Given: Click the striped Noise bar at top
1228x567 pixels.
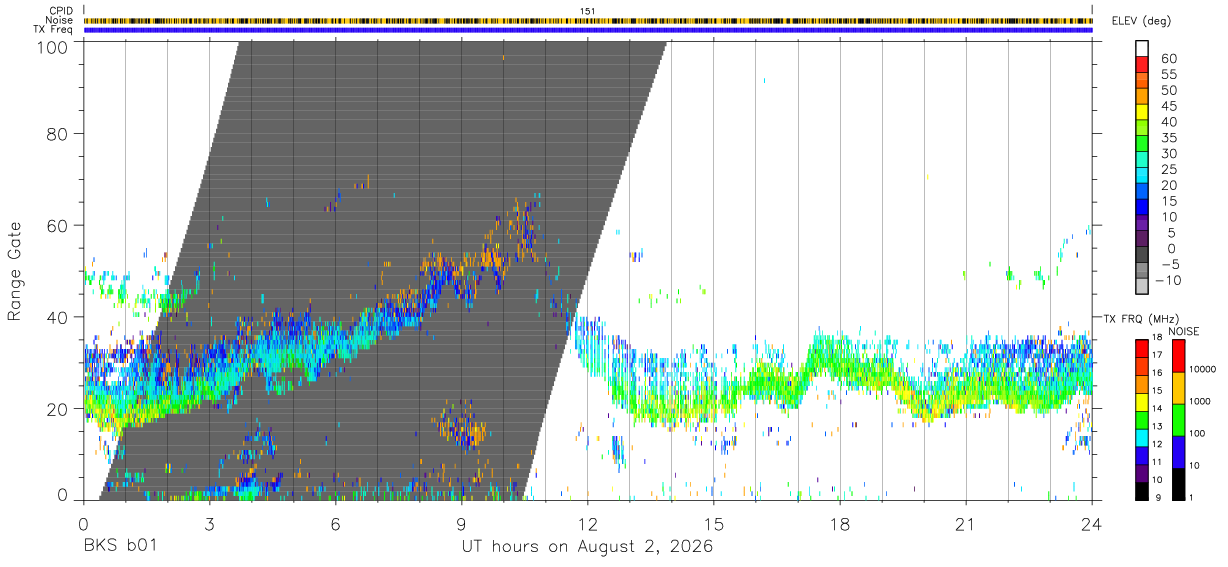Looking at the screenshot, I should tap(588, 20).
